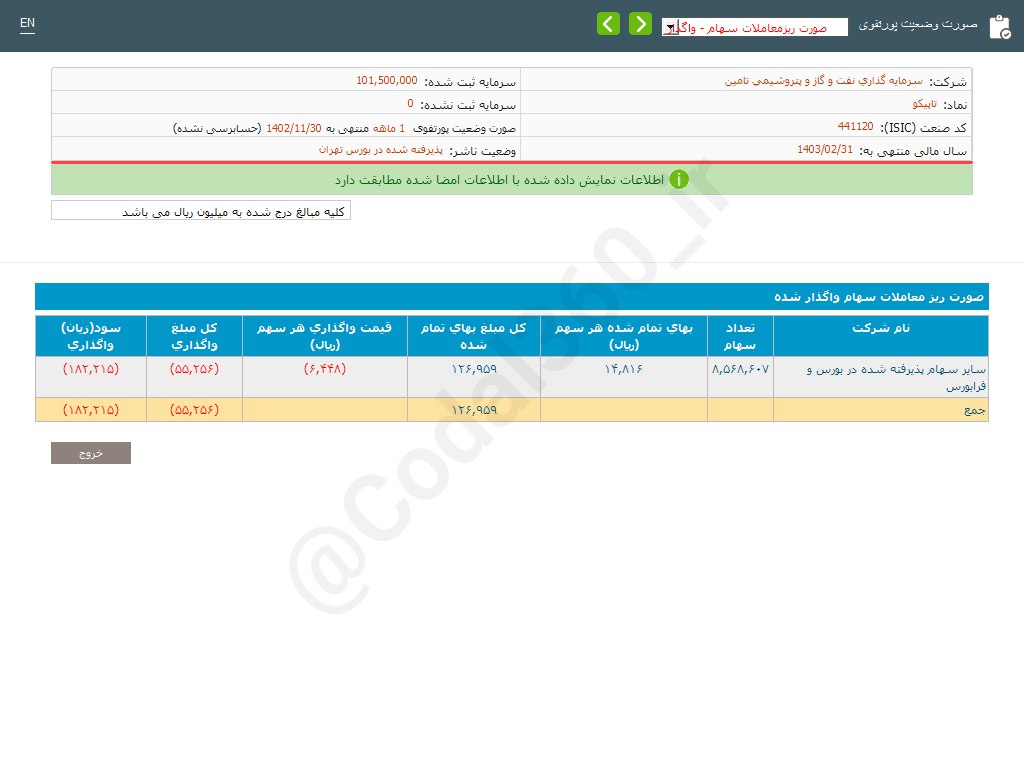This screenshot has height=768, width=1024.
Task: Click the تعداد سهام column header
Action: coord(740,336)
